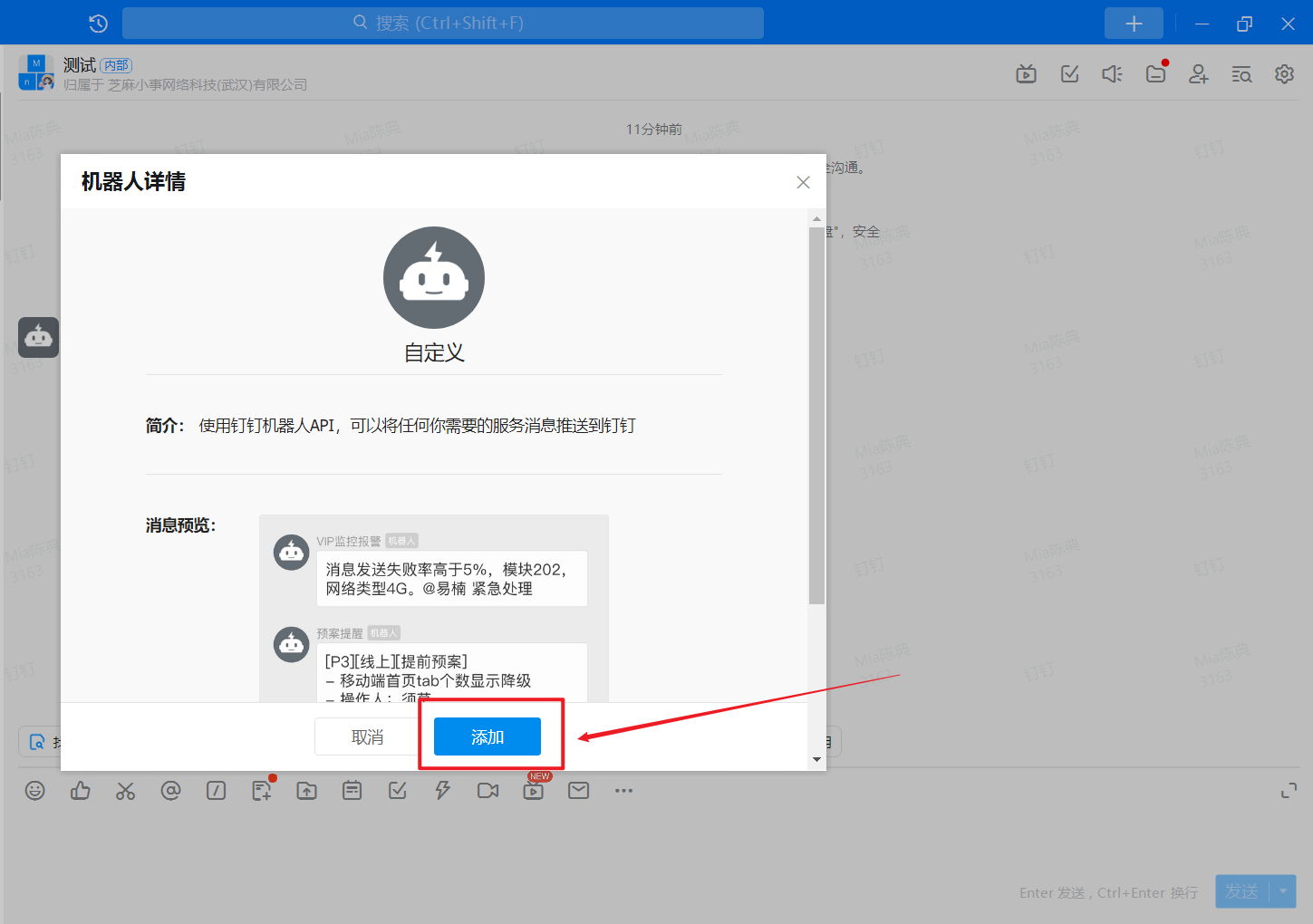Click the live video icon with NEW badge
1313x924 pixels.
coord(534,791)
